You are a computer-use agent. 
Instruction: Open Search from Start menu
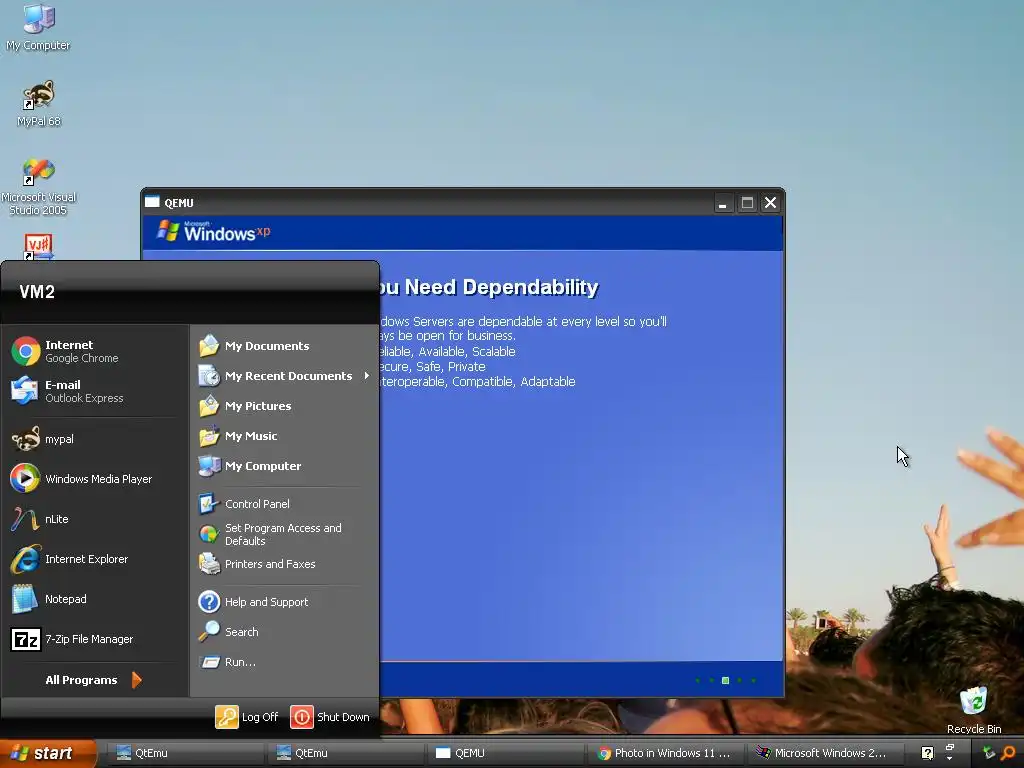pos(285,632)
